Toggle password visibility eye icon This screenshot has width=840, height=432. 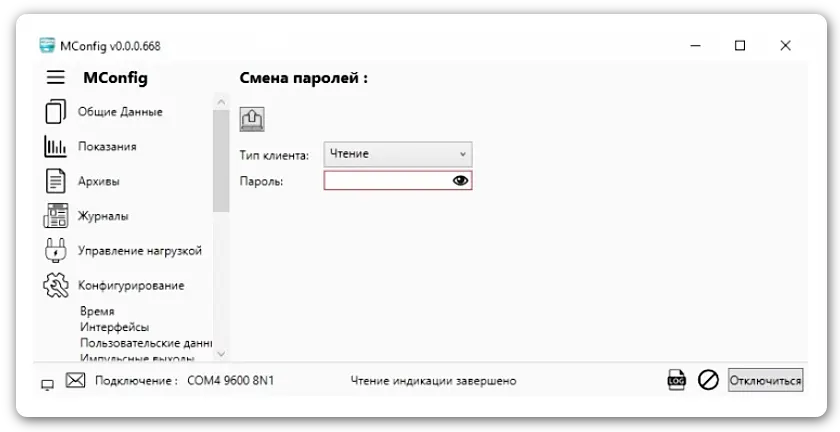pos(460,181)
